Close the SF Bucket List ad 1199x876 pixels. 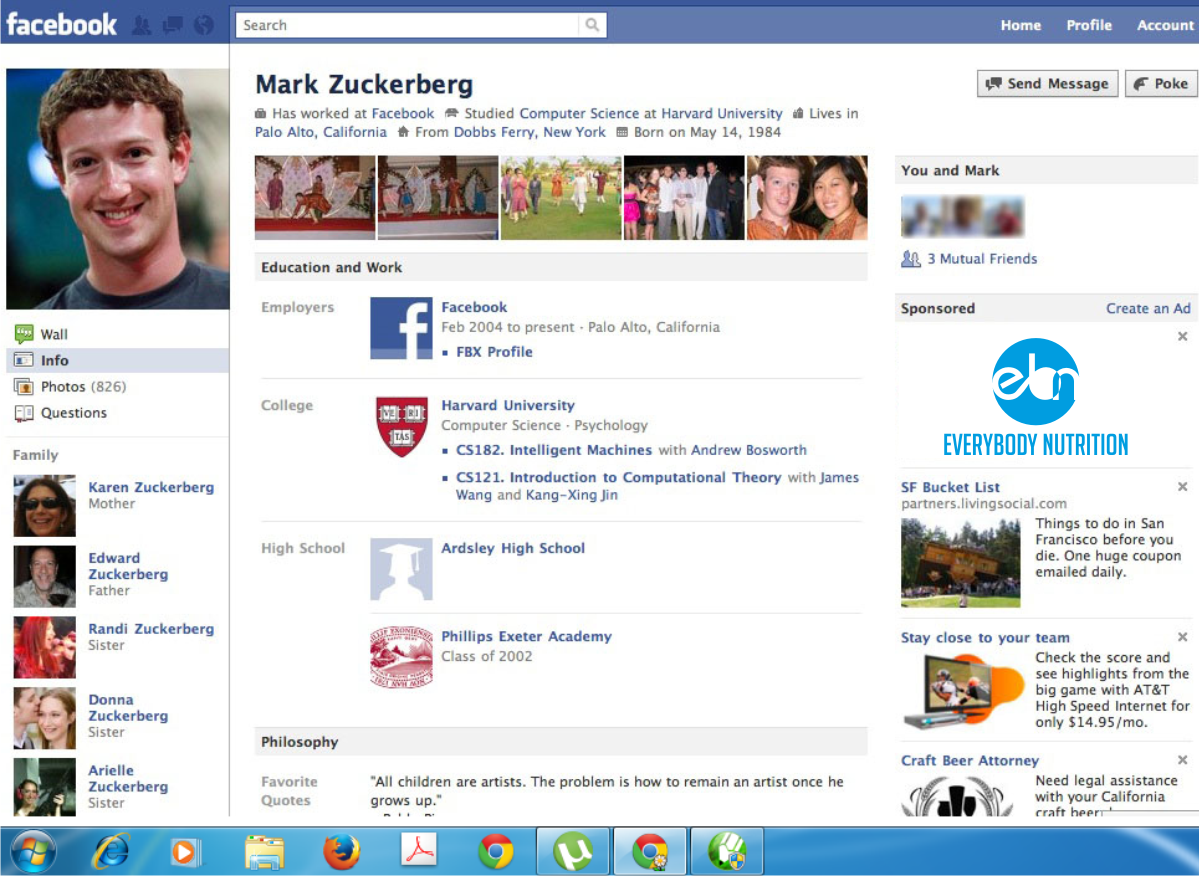(x=1182, y=487)
